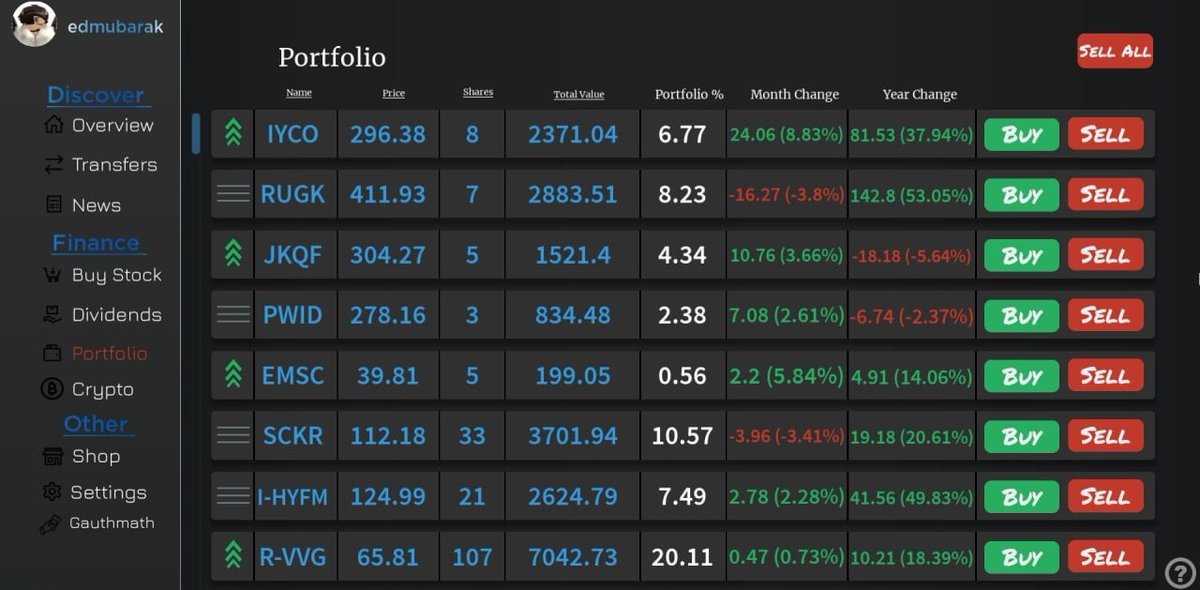The image size is (1200, 590).
Task: Click the help question mark icon
Action: coord(1180,572)
